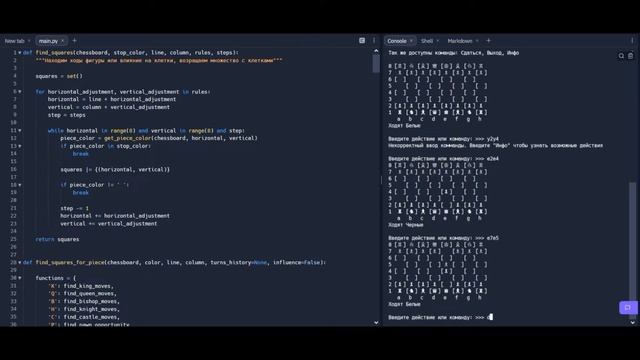Click the docstring on line 2
Image resolution: width=640 pixels, height=360 pixels.
pos(159,60)
